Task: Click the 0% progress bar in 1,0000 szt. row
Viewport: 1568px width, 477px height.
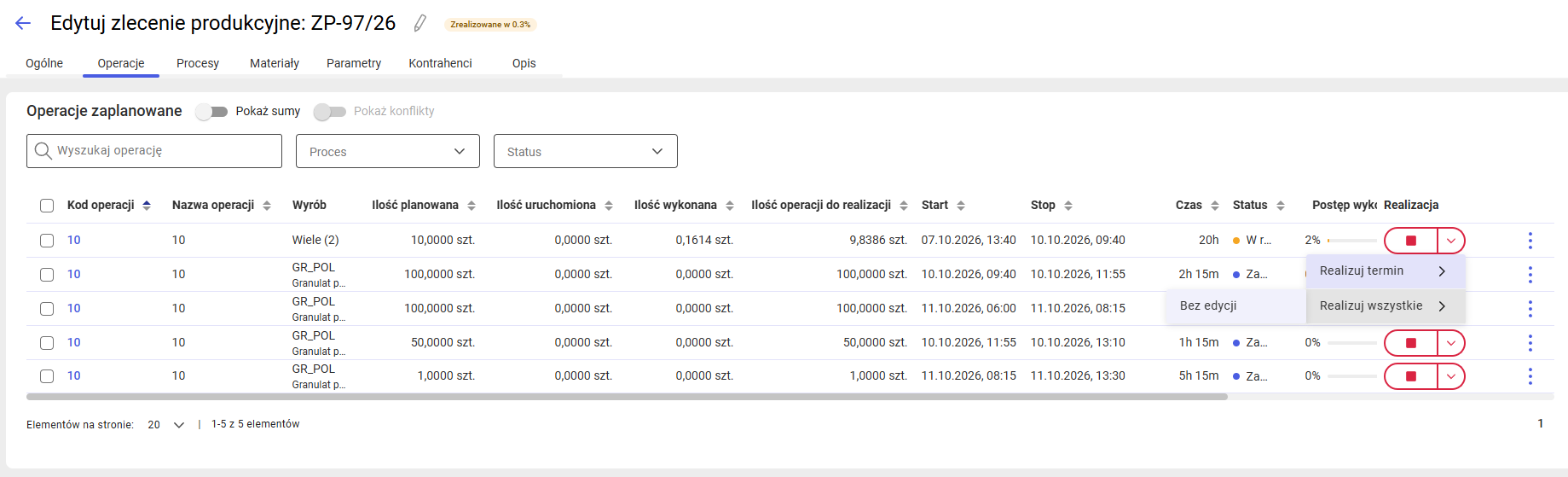Action: [x=1352, y=376]
